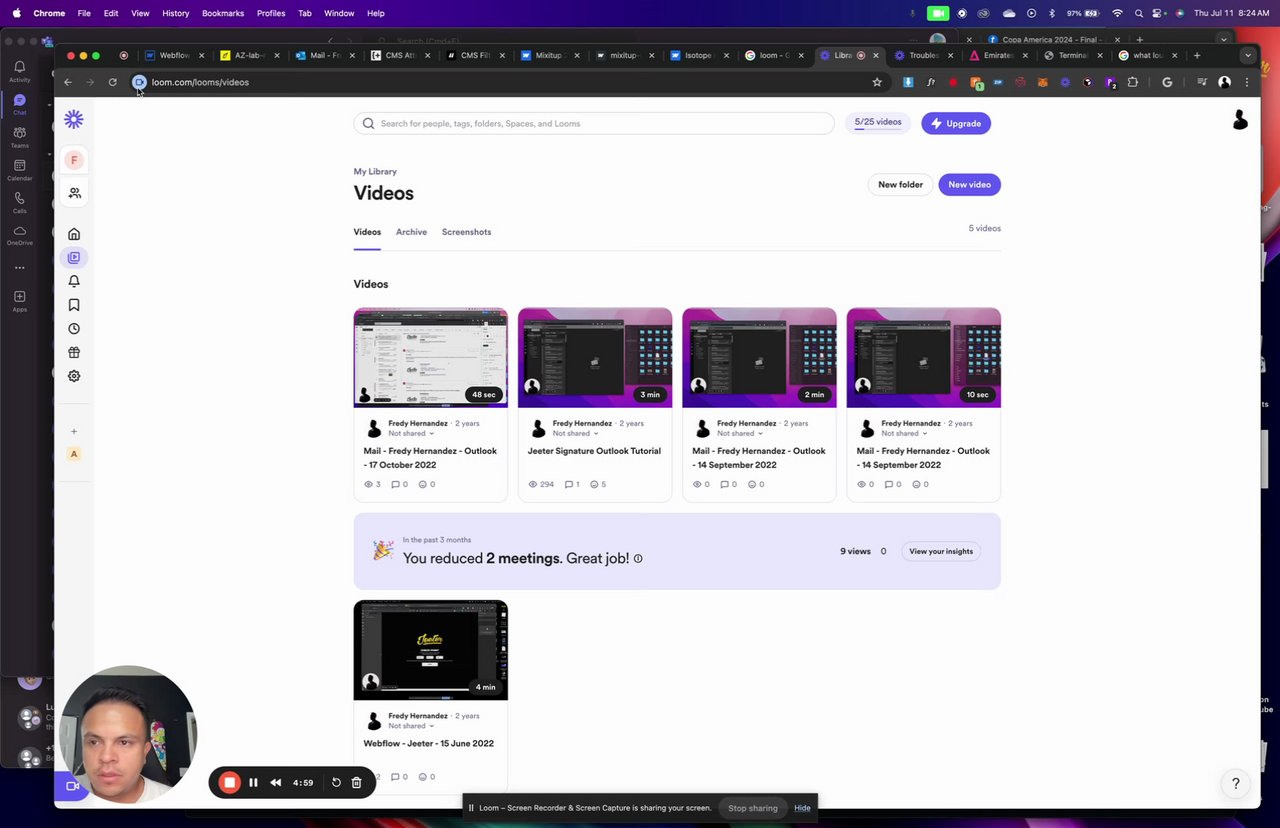Switch to the Isotope browser tab
The width and height of the screenshot is (1280, 828).
tap(698, 55)
